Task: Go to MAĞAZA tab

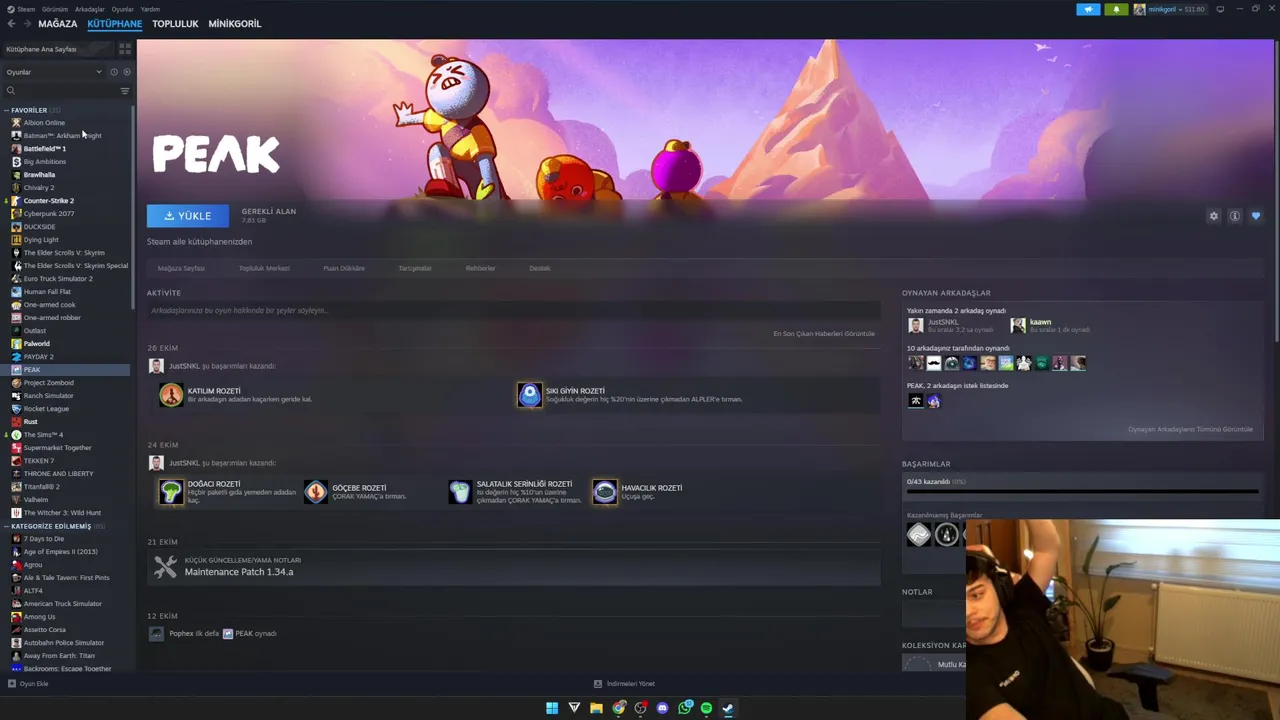Action: pos(57,23)
